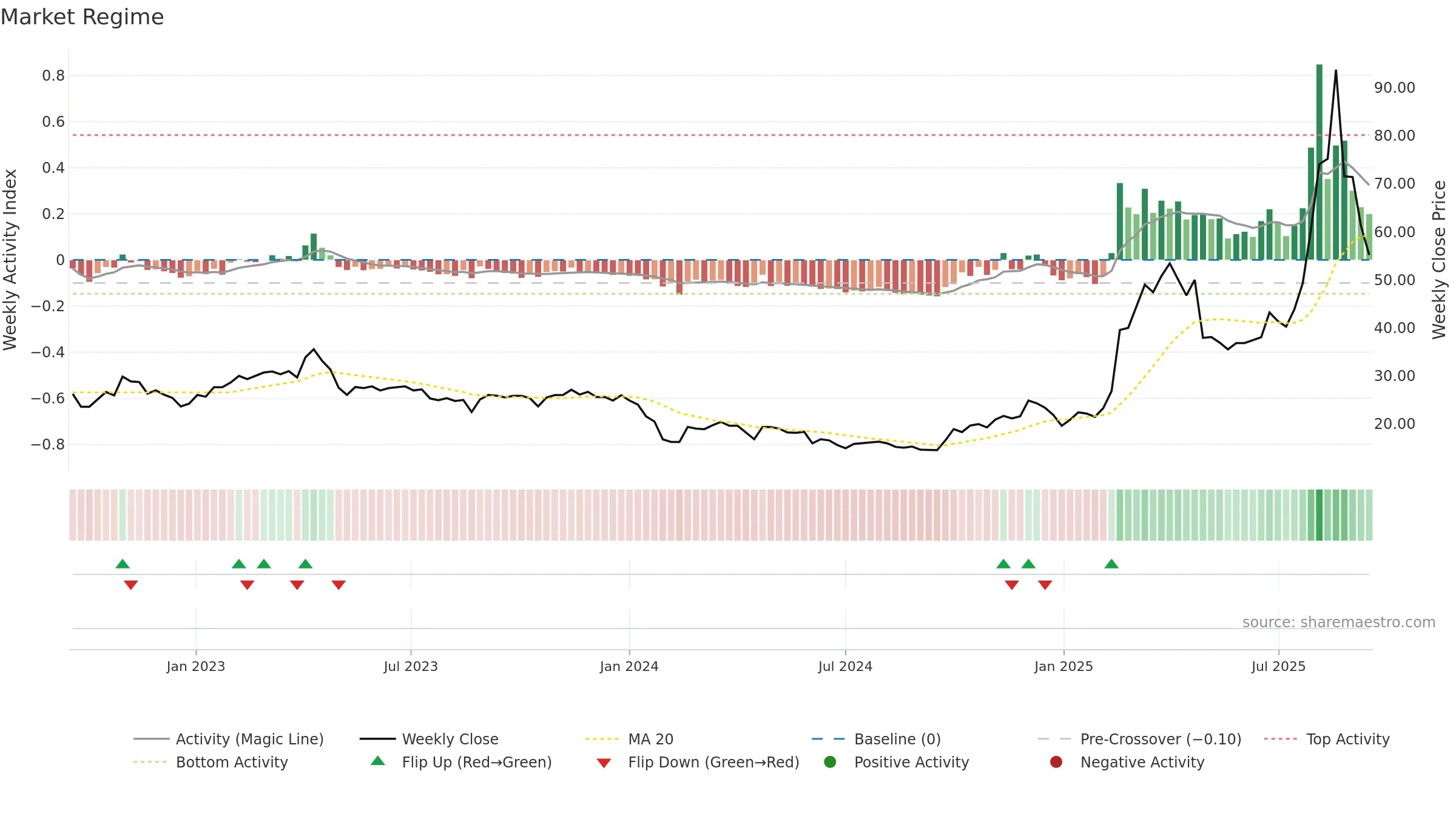The height and width of the screenshot is (819, 1456).
Task: Click the Jul 2025 axis label
Action: click(1278, 666)
